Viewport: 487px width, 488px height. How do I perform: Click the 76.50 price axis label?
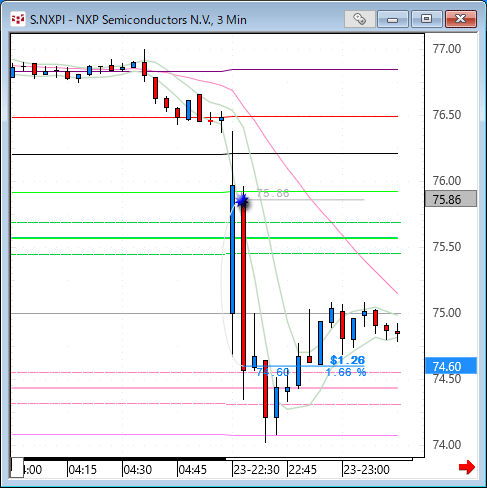pos(447,115)
